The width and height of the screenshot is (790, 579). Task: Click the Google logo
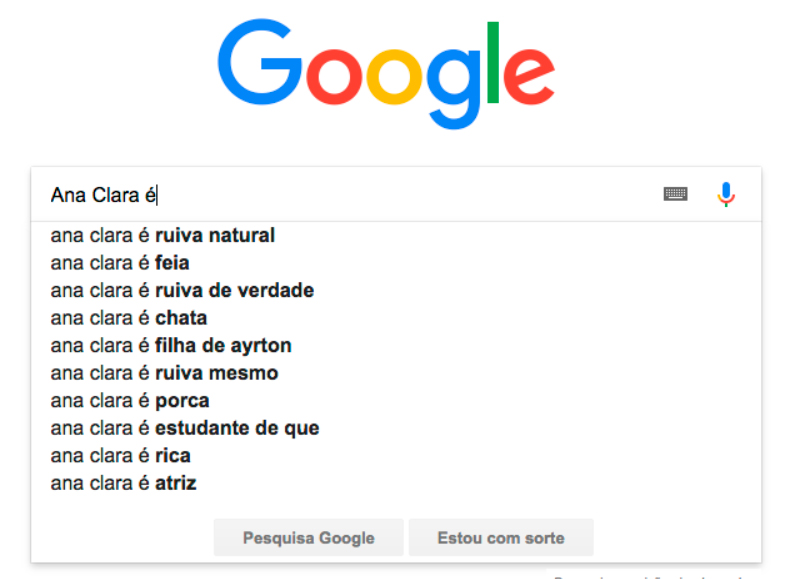(386, 74)
